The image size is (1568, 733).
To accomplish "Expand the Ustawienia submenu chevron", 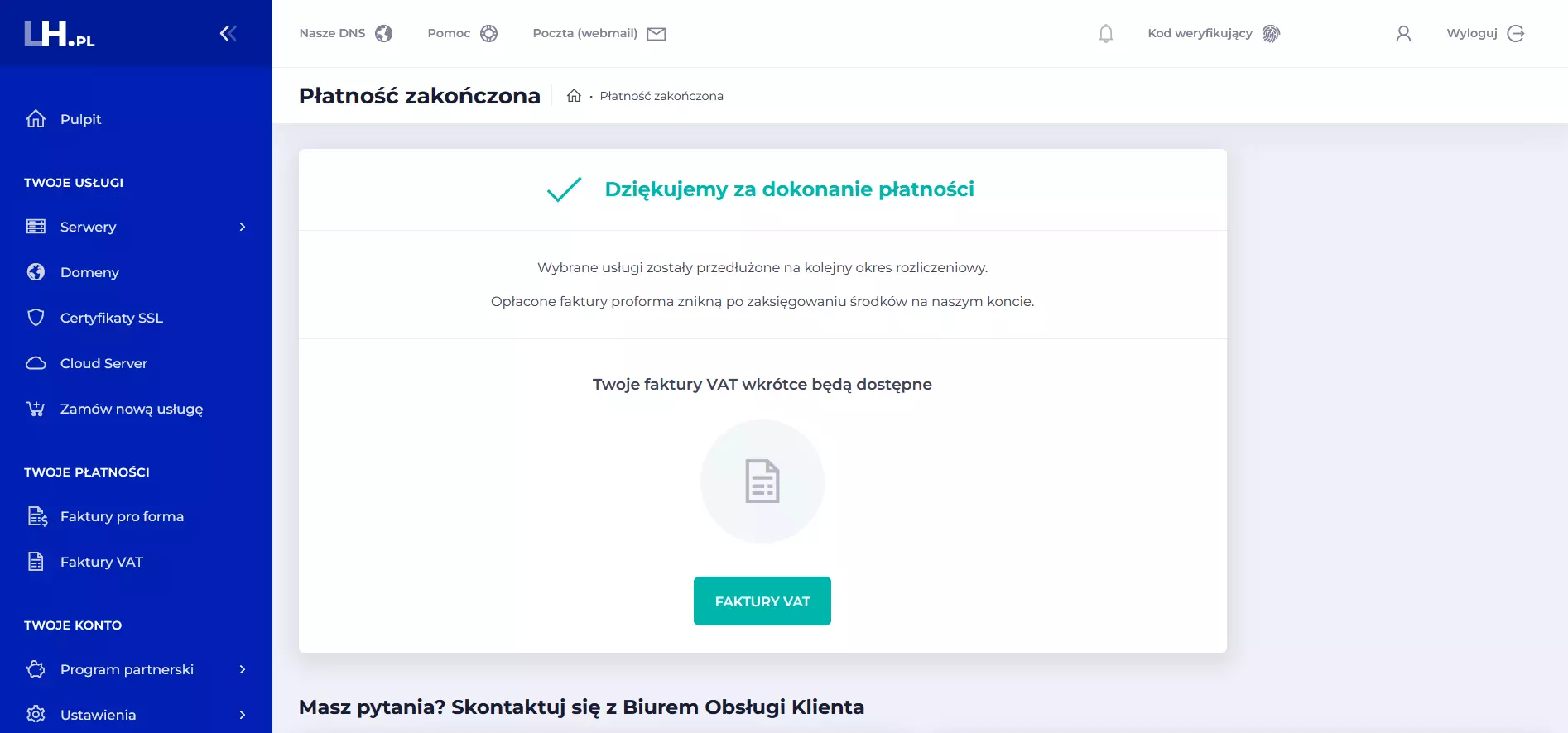I will [x=243, y=715].
